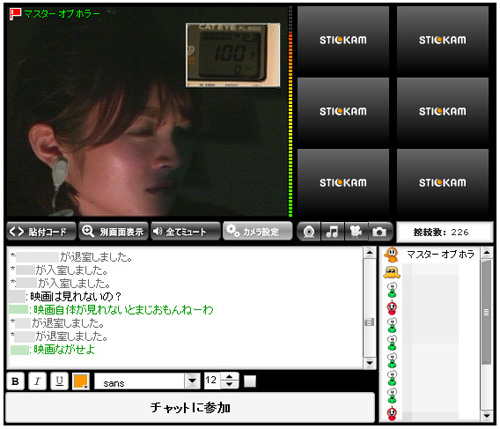
Task: Increase the font size with the up arrow
Action: click(x=229, y=377)
